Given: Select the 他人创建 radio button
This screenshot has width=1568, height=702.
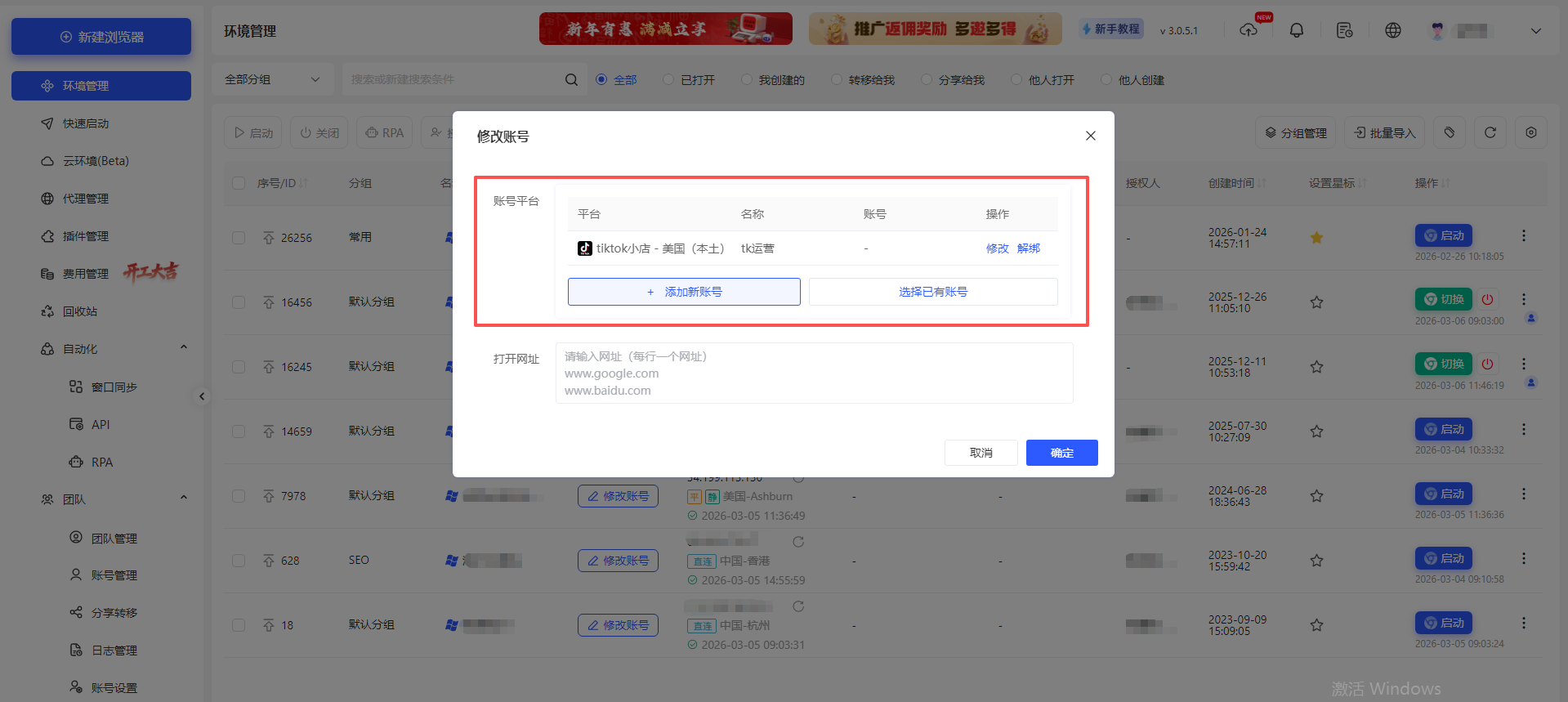Looking at the screenshot, I should [1106, 79].
